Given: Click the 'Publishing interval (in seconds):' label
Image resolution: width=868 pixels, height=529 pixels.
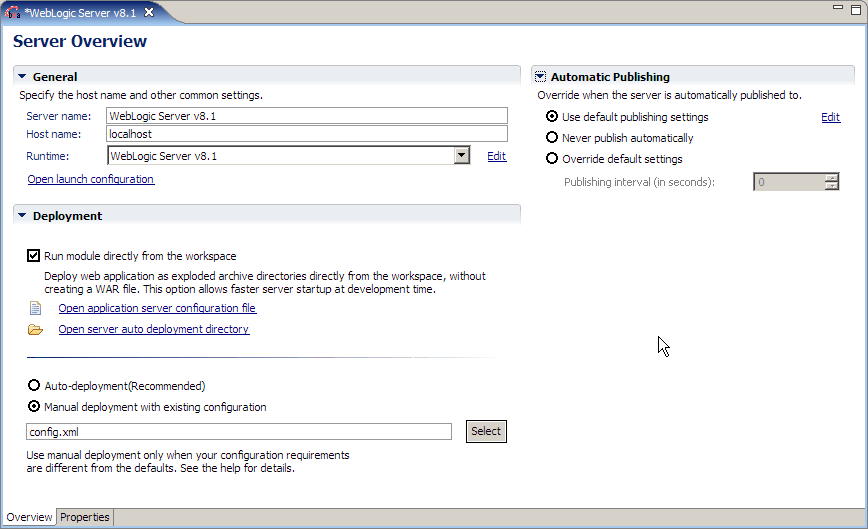Looking at the screenshot, I should tap(639, 182).
